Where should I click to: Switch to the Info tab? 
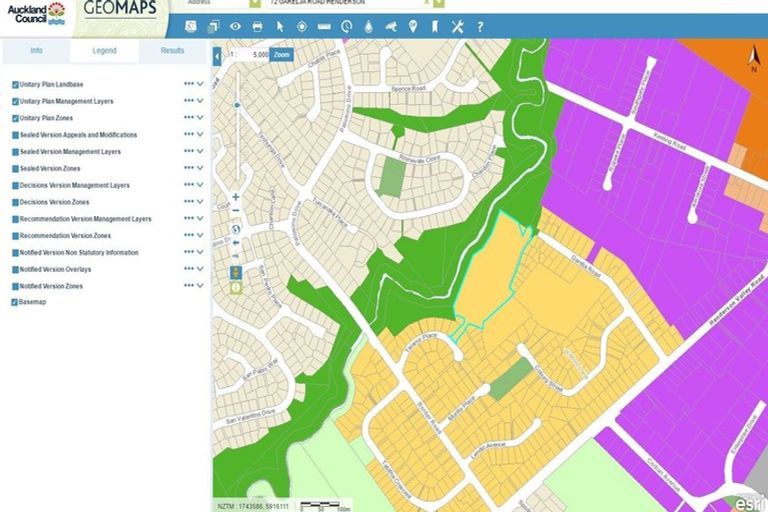36,51
